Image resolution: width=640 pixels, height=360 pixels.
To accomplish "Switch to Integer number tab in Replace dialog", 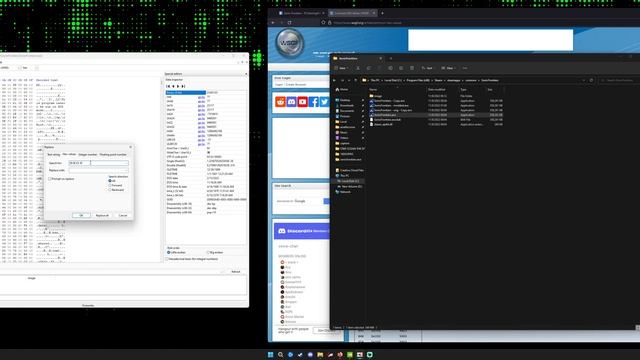I will [x=88, y=154].
